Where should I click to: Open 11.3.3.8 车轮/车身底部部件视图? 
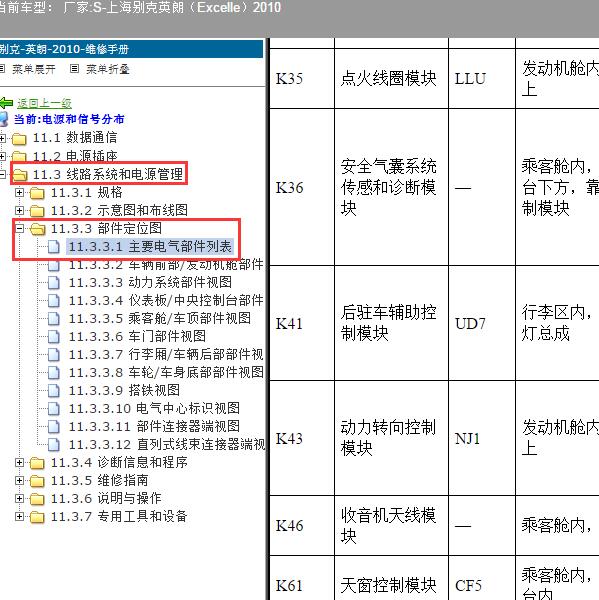[x=166, y=372]
